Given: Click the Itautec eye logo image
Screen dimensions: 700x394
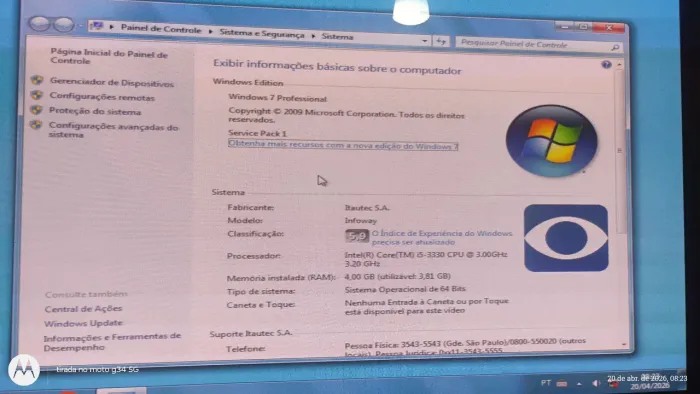Looking at the screenshot, I should [566, 238].
